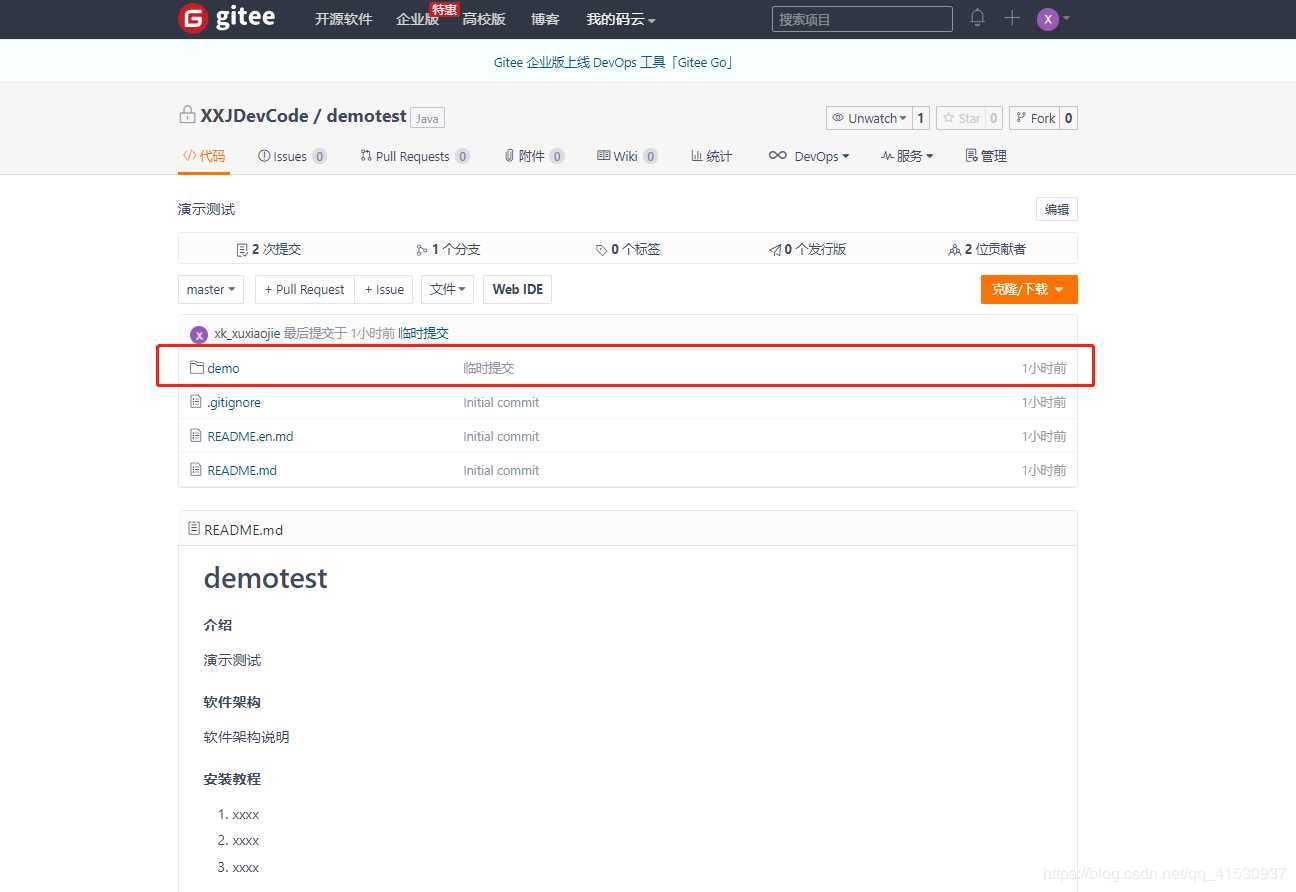Expand the 克隆/下载 dropdown button

[x=1029, y=289]
